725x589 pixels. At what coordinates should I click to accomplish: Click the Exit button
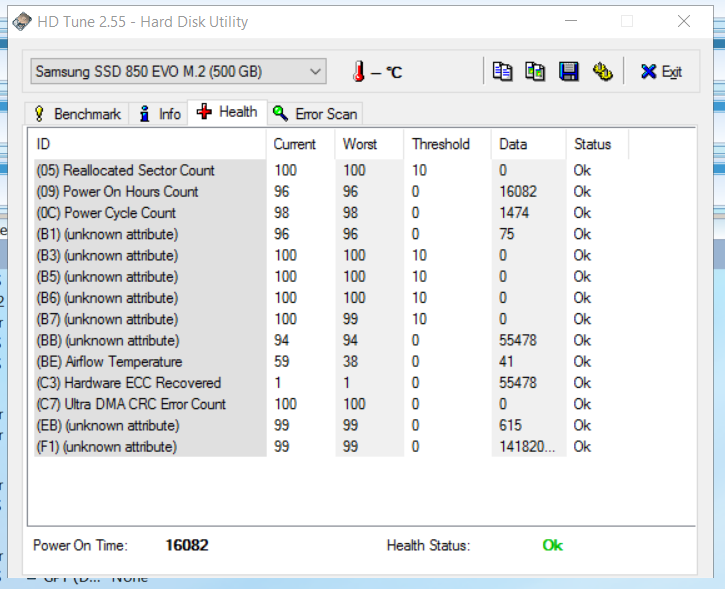[x=661, y=72]
